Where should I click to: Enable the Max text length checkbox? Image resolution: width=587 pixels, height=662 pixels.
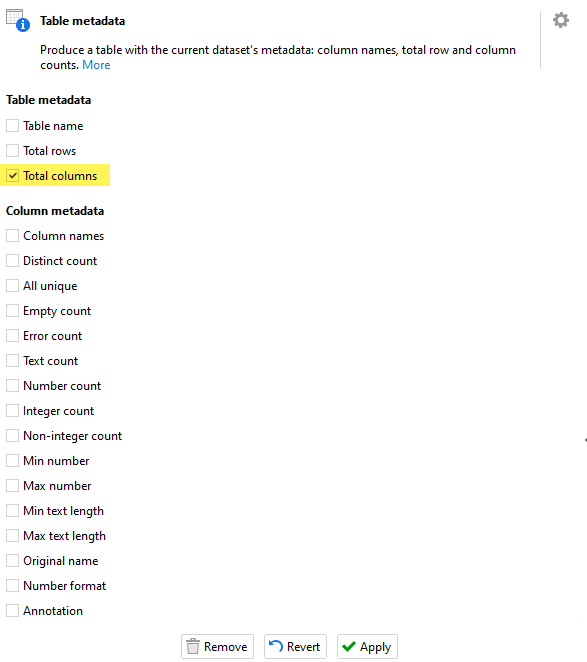12,535
